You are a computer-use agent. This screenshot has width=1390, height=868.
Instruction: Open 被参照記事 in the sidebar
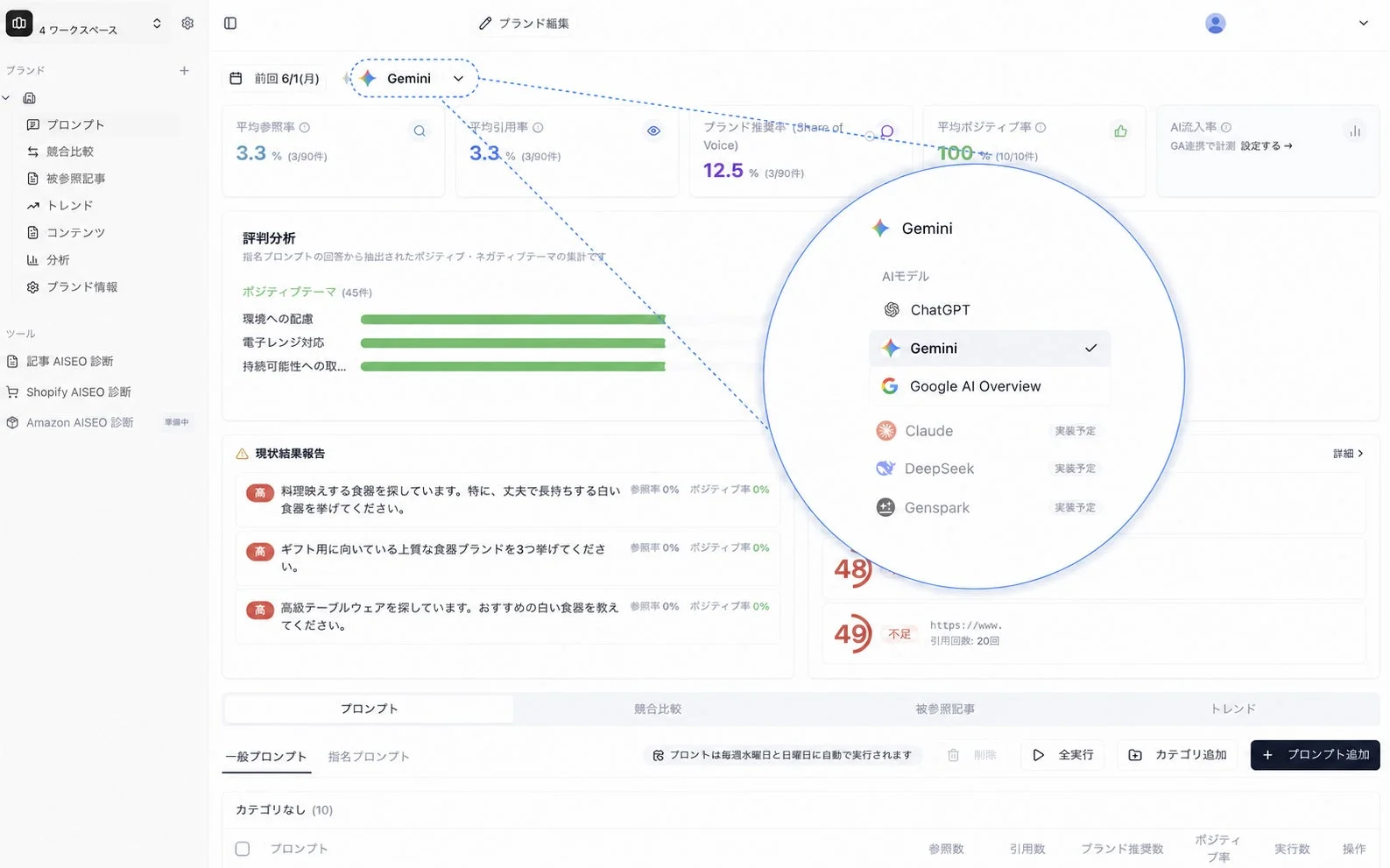point(101,179)
